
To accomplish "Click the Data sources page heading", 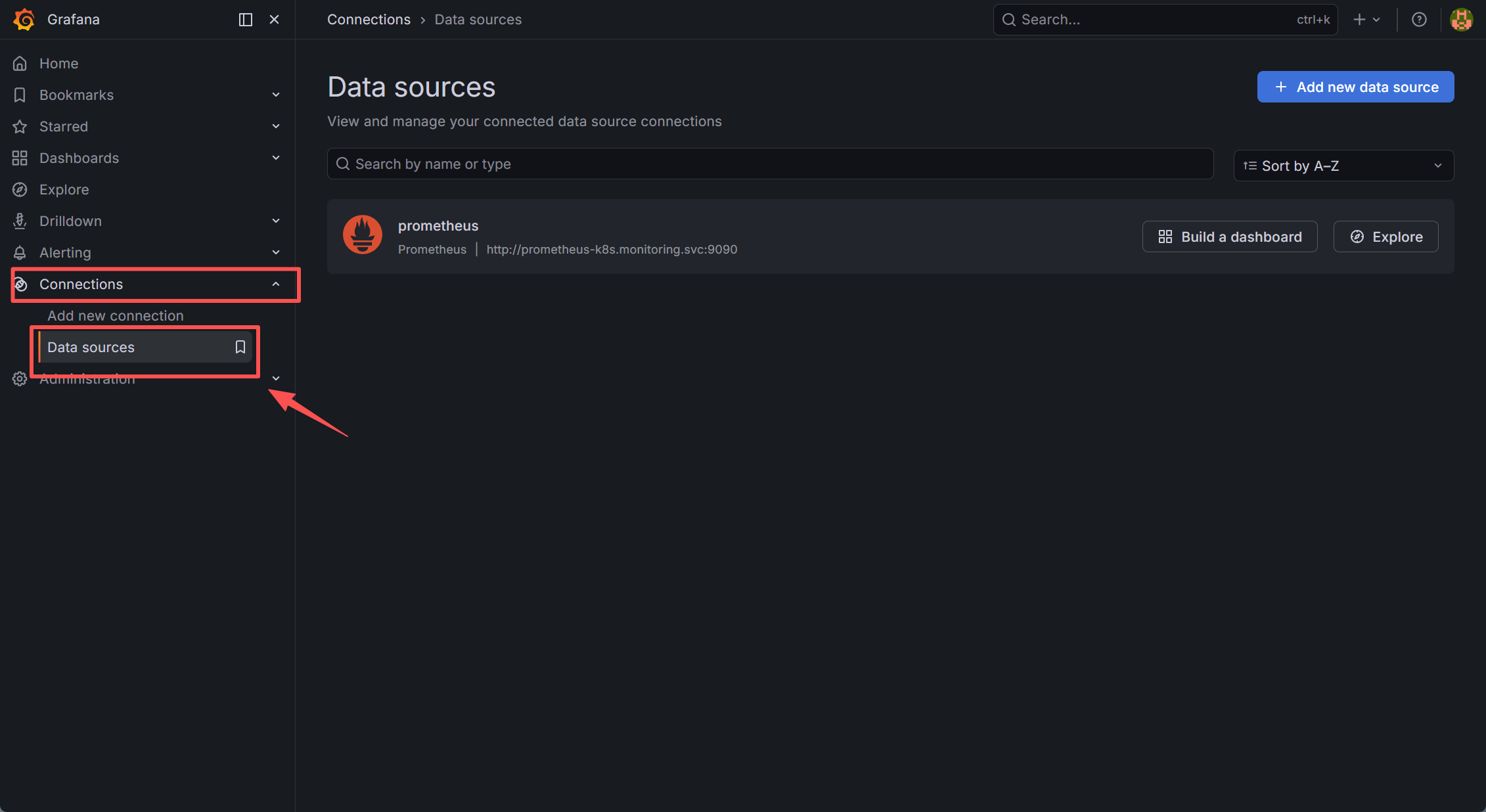I will [x=411, y=87].
